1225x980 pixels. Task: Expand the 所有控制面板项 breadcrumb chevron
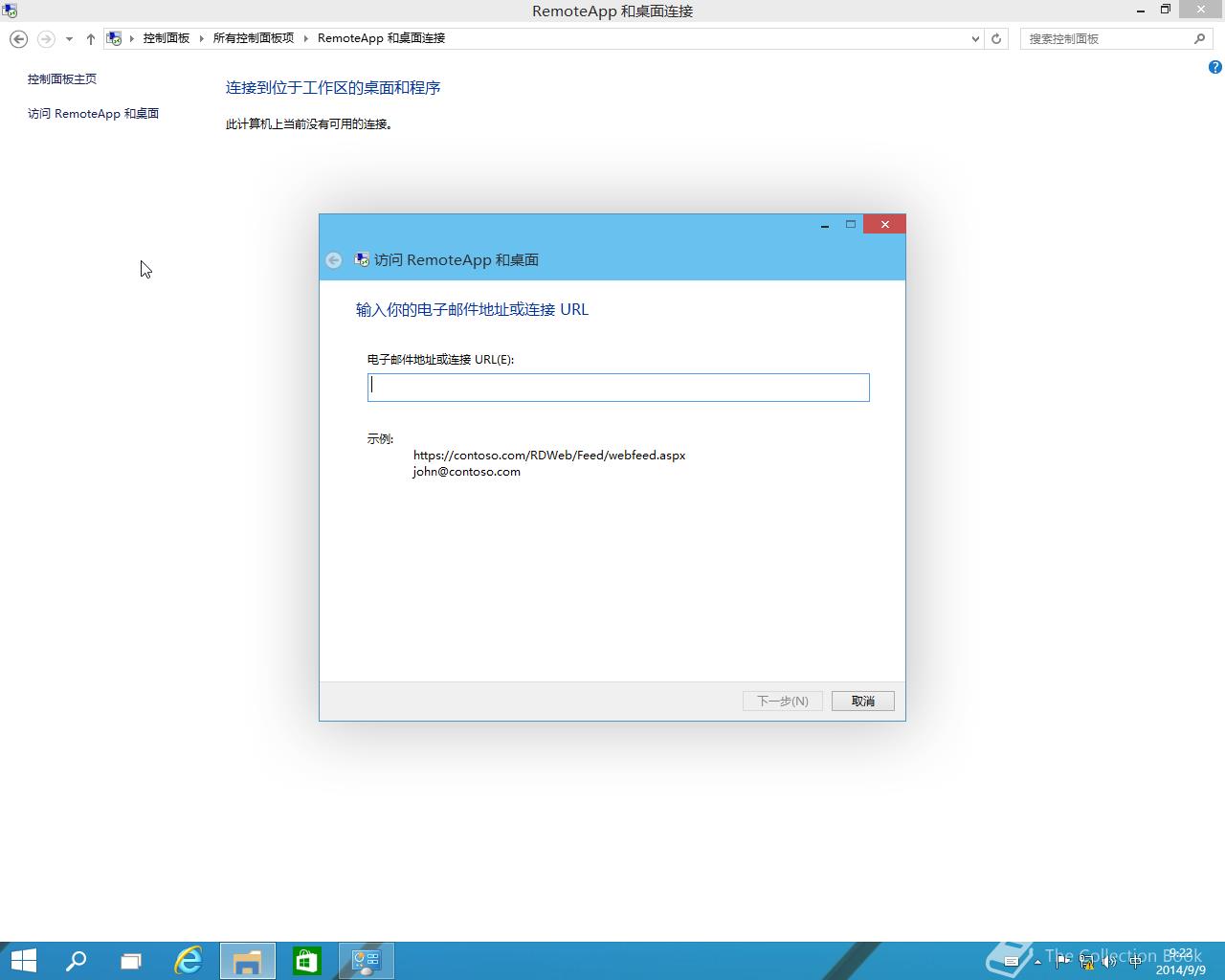306,38
